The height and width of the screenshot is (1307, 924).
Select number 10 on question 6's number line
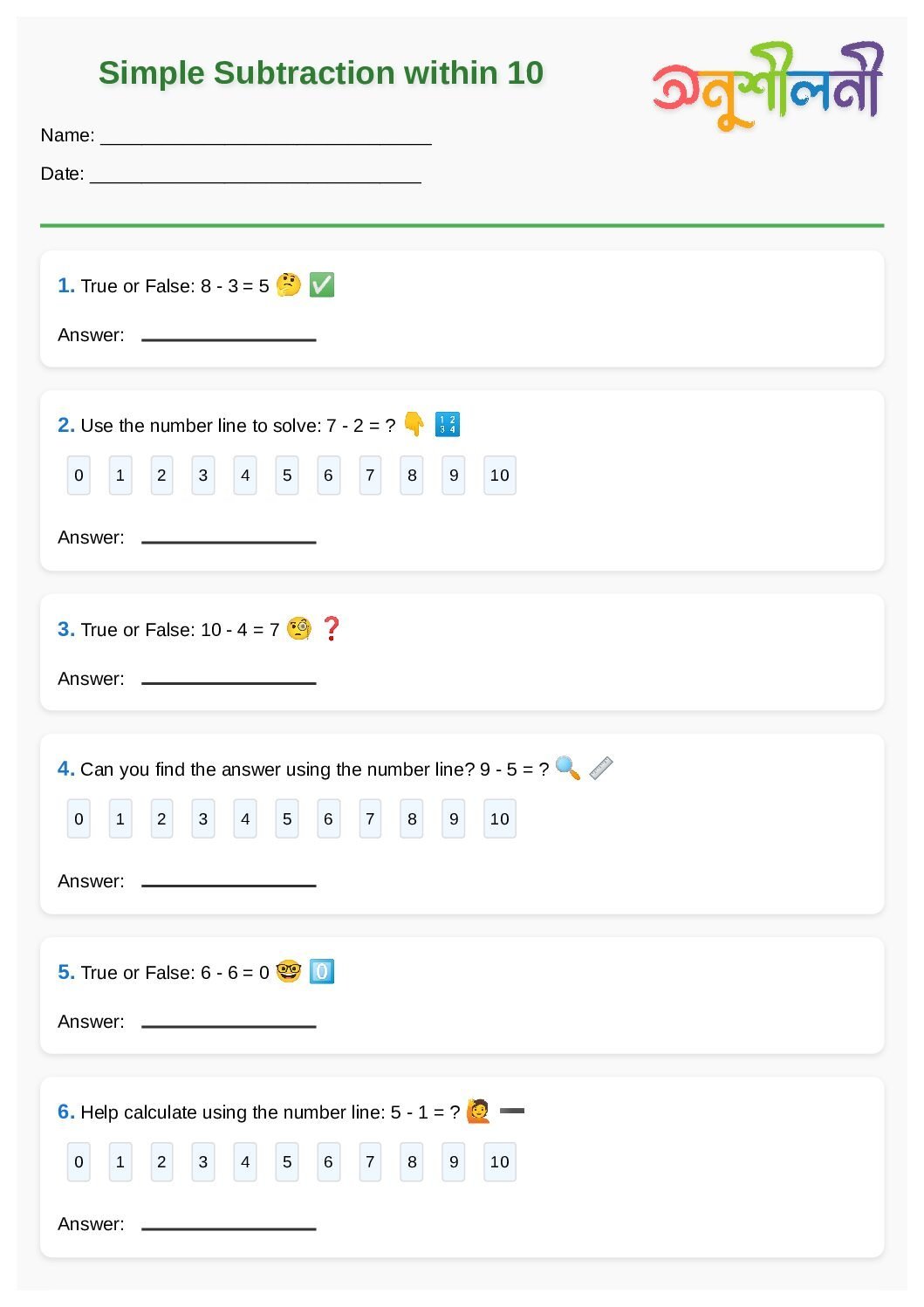click(x=499, y=1162)
